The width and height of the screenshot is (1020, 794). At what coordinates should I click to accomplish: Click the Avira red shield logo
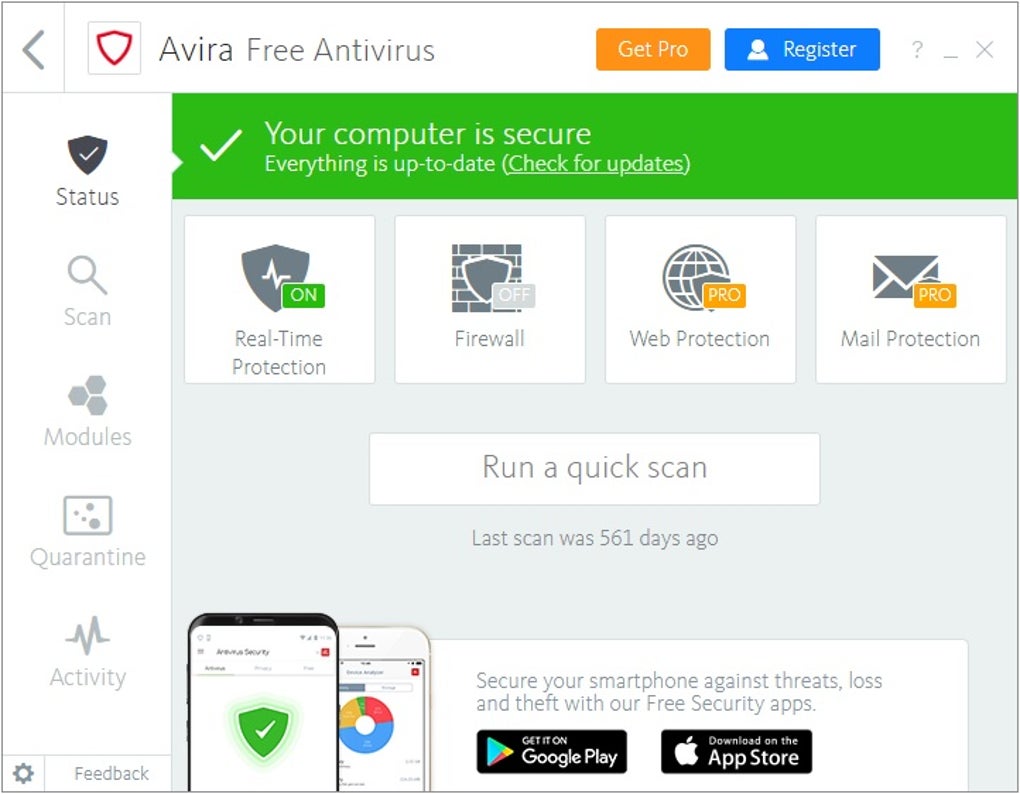tap(114, 48)
